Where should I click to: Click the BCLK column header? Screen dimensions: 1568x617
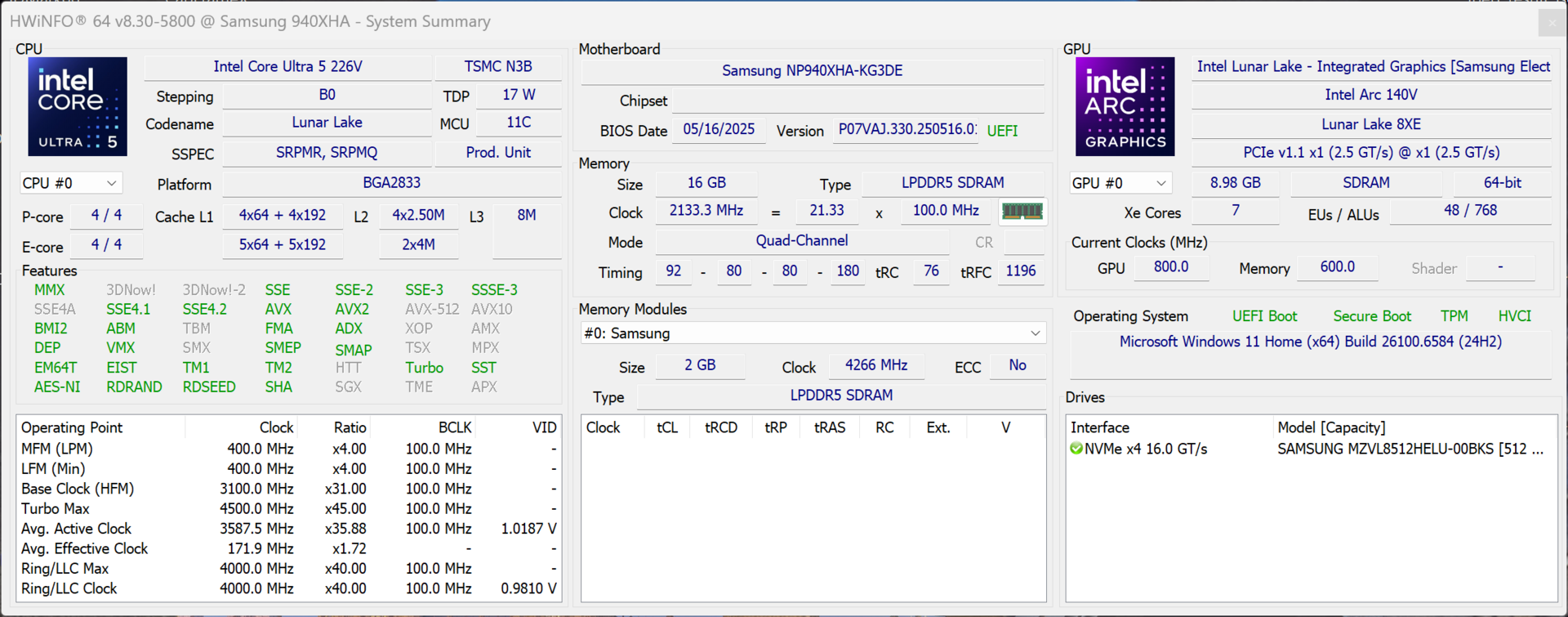(x=454, y=427)
